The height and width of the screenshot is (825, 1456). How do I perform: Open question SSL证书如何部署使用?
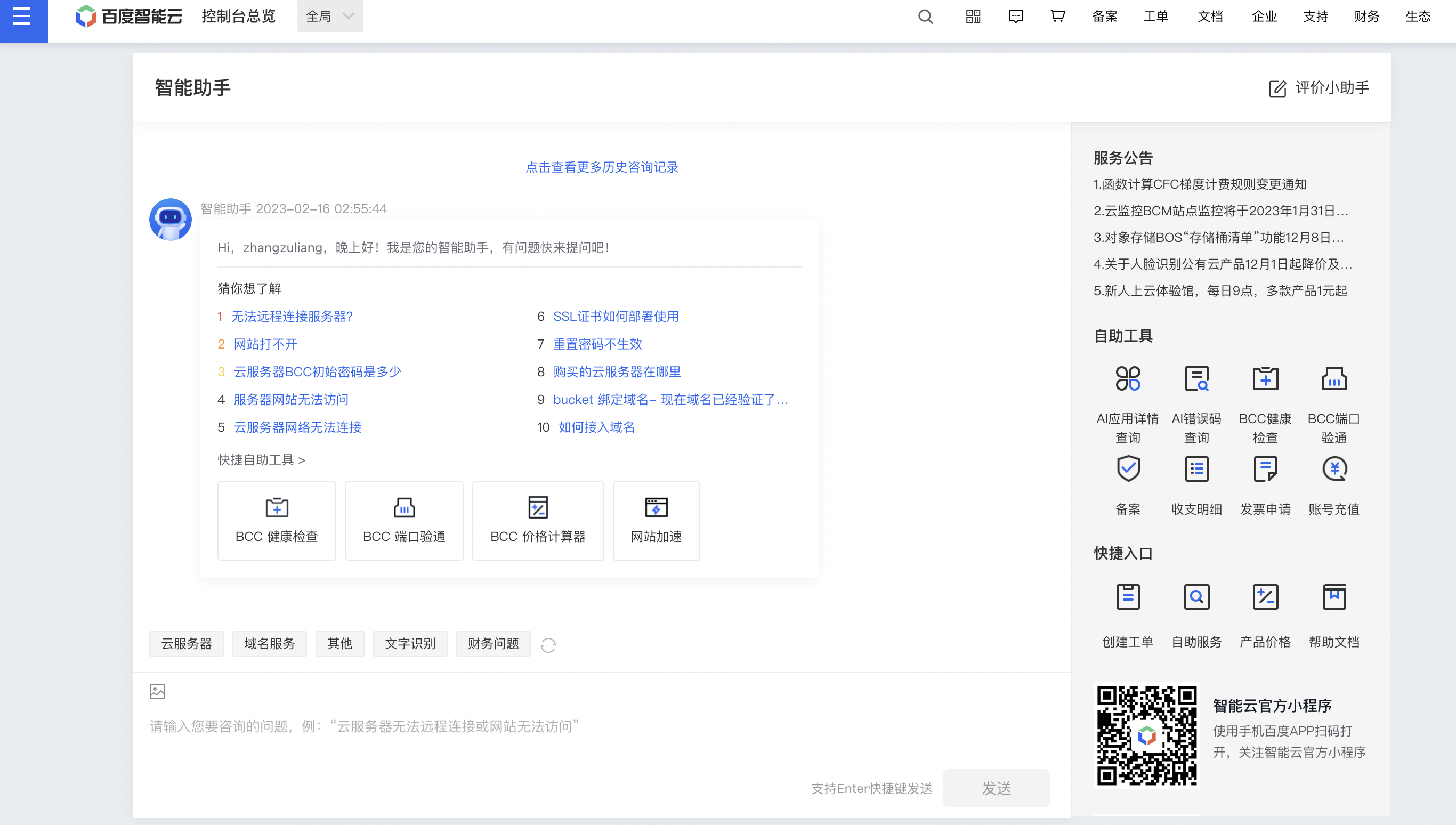pyautogui.click(x=616, y=316)
